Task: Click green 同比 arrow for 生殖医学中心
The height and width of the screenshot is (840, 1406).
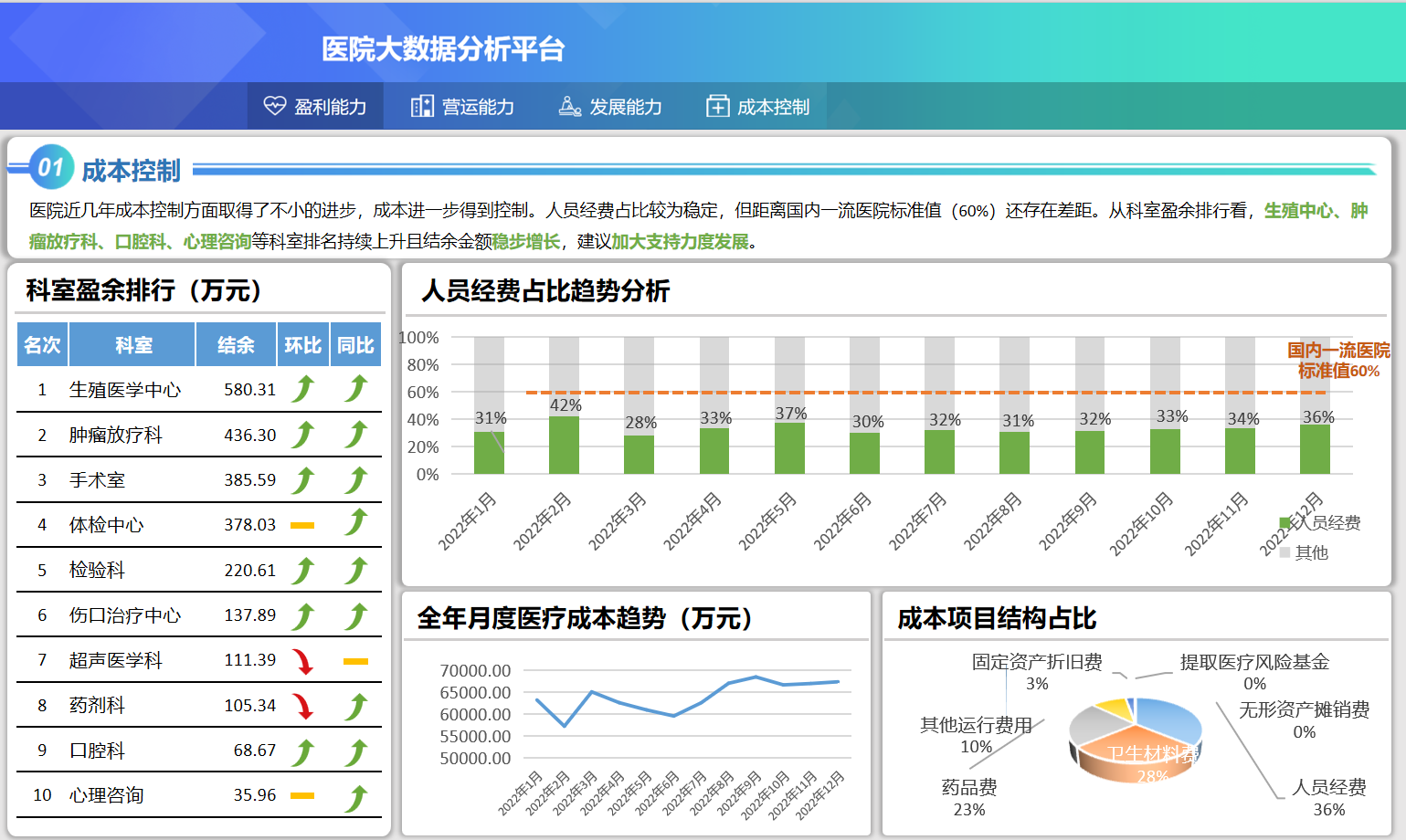Action: click(355, 389)
